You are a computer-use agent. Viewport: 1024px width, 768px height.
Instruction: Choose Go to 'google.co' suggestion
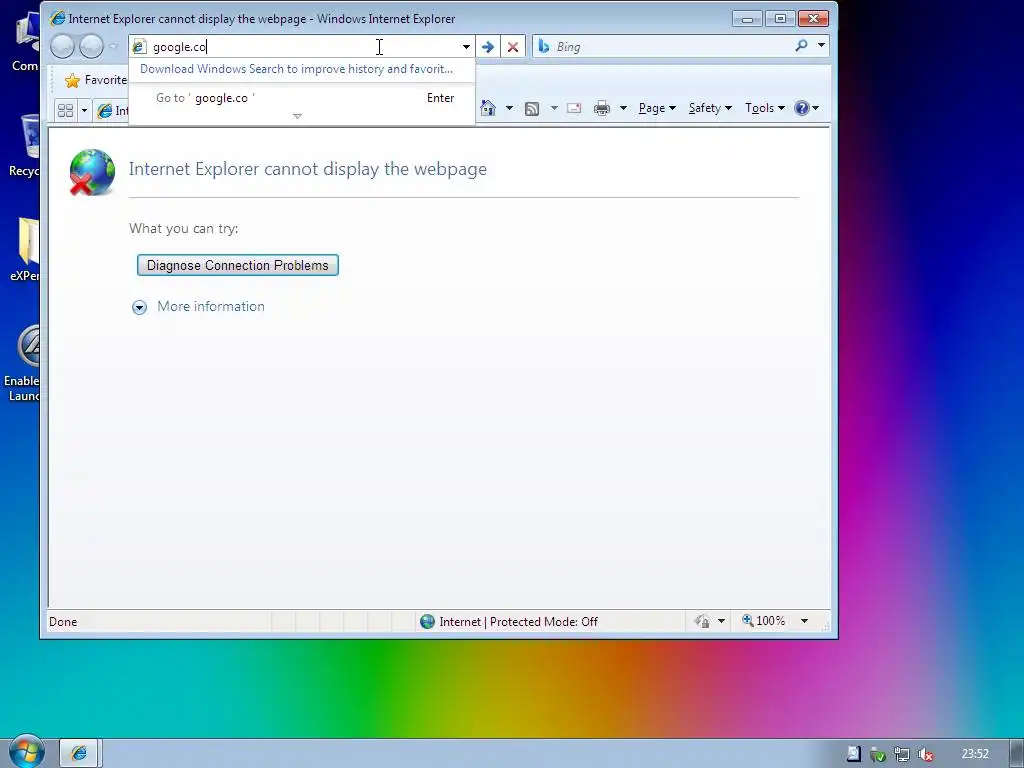[302, 98]
